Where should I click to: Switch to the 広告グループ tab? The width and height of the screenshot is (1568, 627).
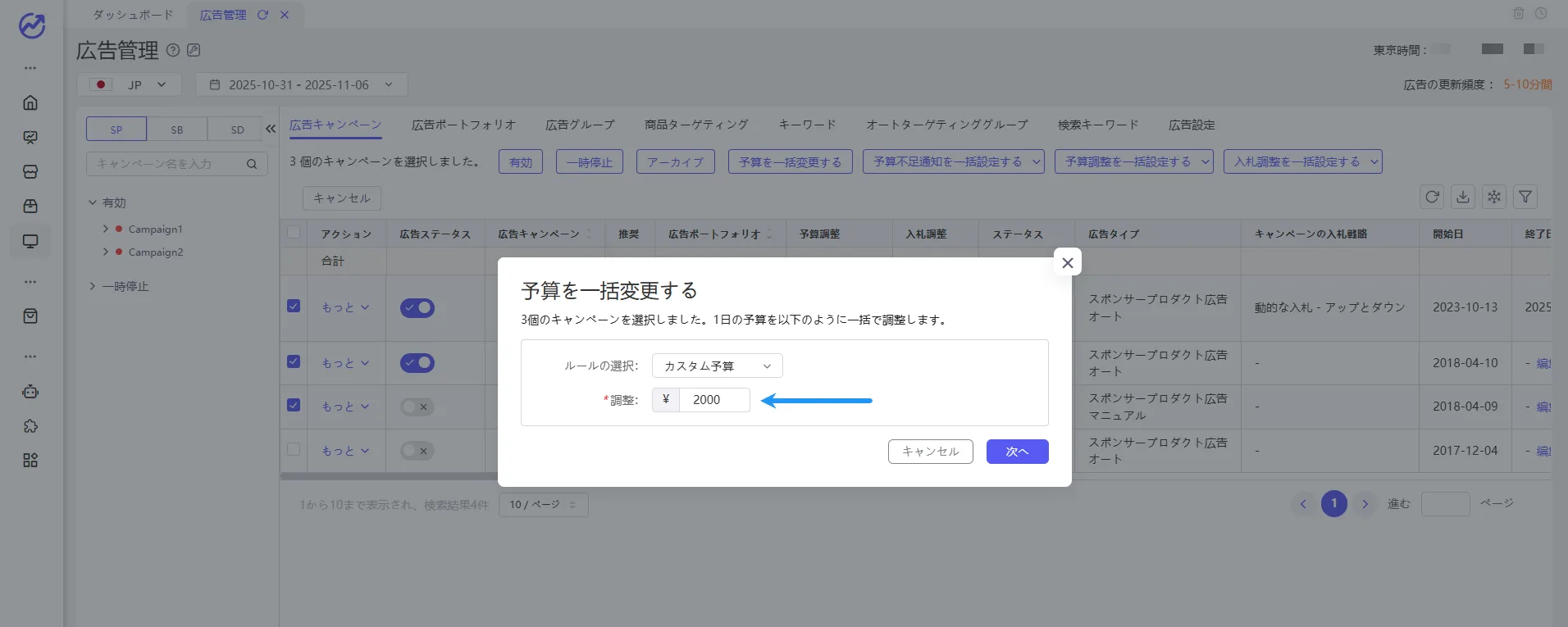(x=580, y=125)
